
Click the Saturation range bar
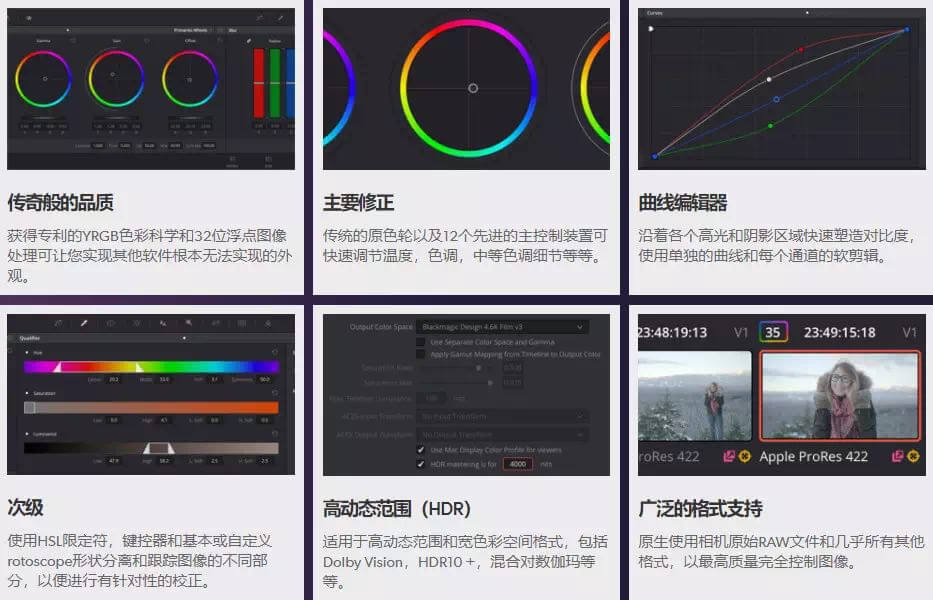[151, 408]
